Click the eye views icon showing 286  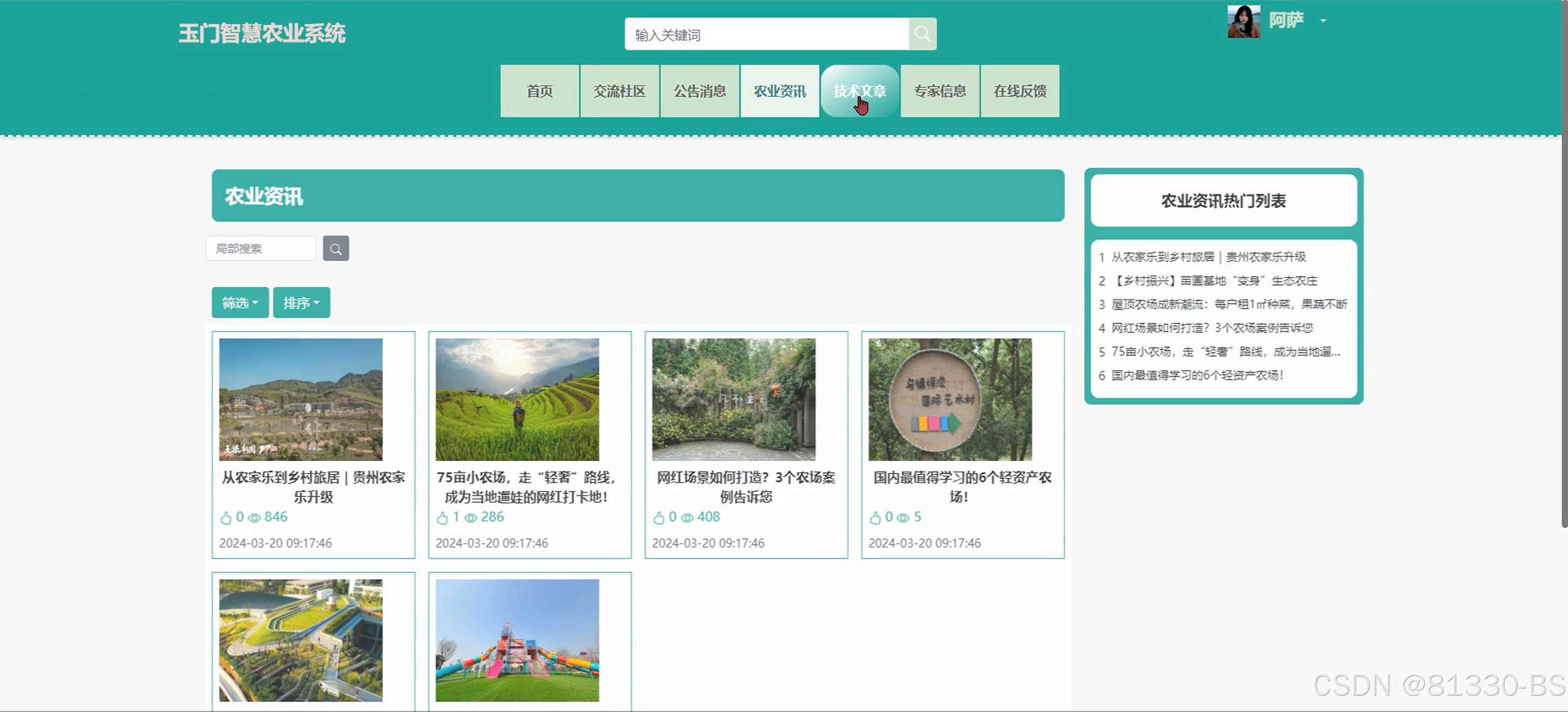point(471,518)
